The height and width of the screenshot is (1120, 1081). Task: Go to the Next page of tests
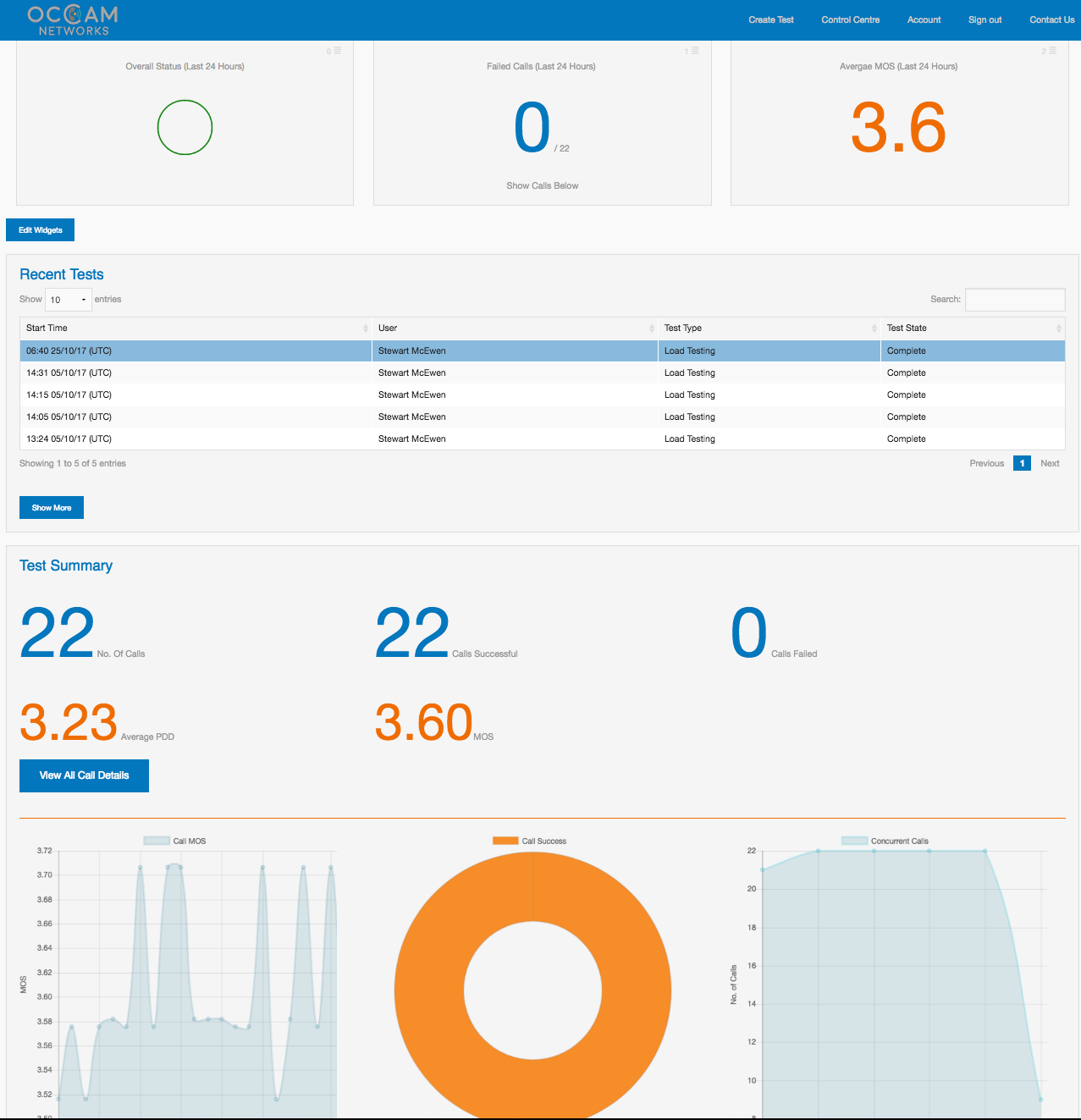click(1050, 463)
